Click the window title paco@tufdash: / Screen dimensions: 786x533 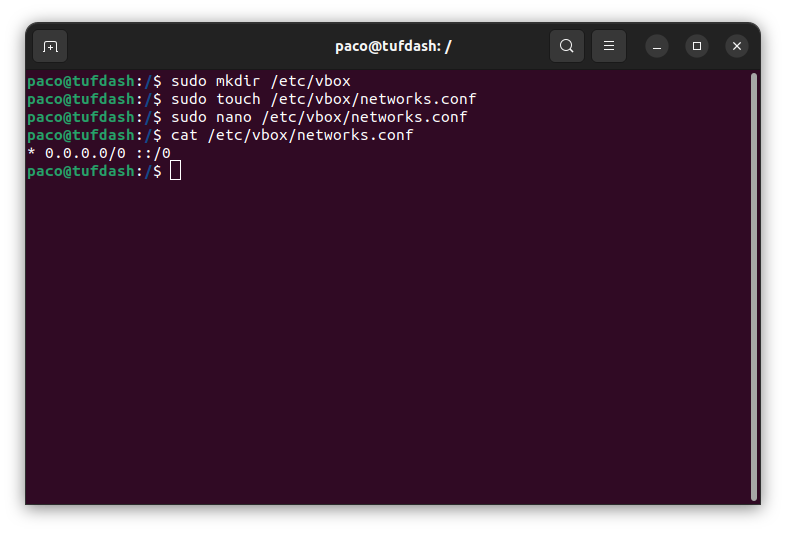pos(393,47)
